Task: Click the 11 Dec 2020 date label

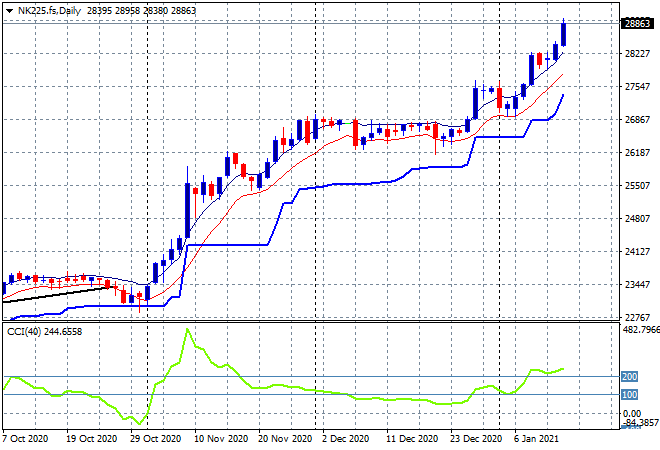Action: [412, 439]
